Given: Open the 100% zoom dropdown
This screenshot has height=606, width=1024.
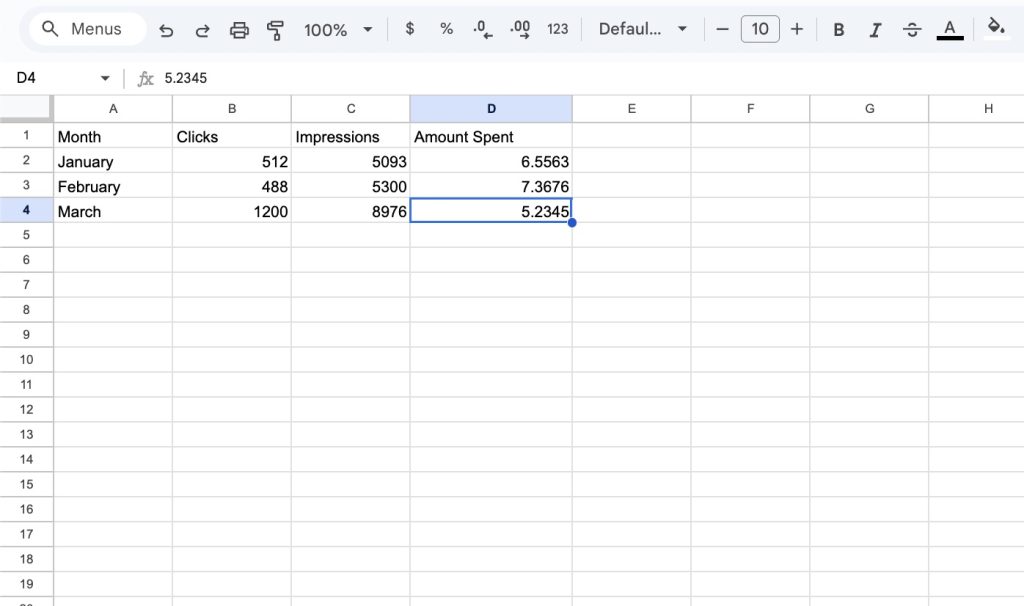Looking at the screenshot, I should click(x=338, y=30).
